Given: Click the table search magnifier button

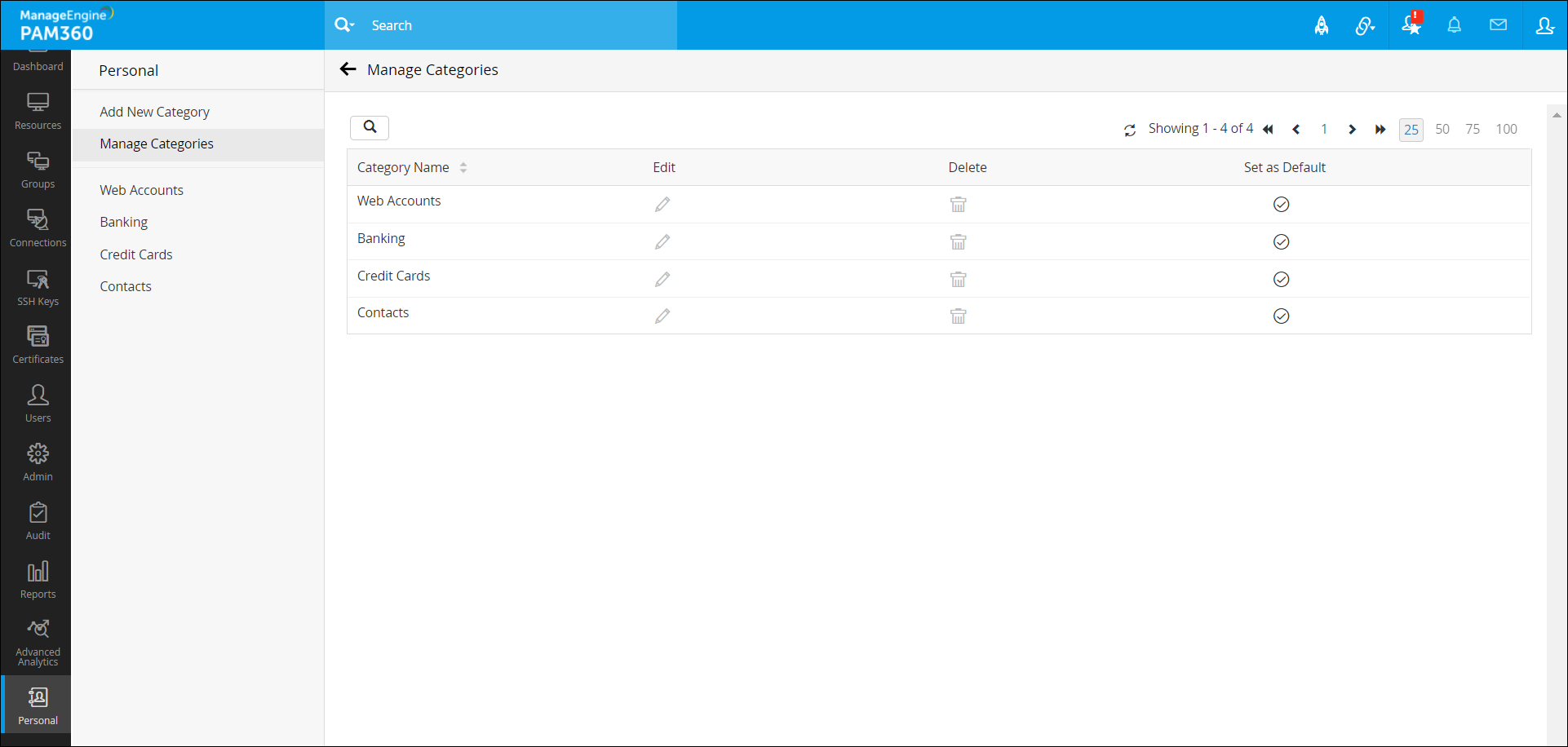Looking at the screenshot, I should click(370, 127).
